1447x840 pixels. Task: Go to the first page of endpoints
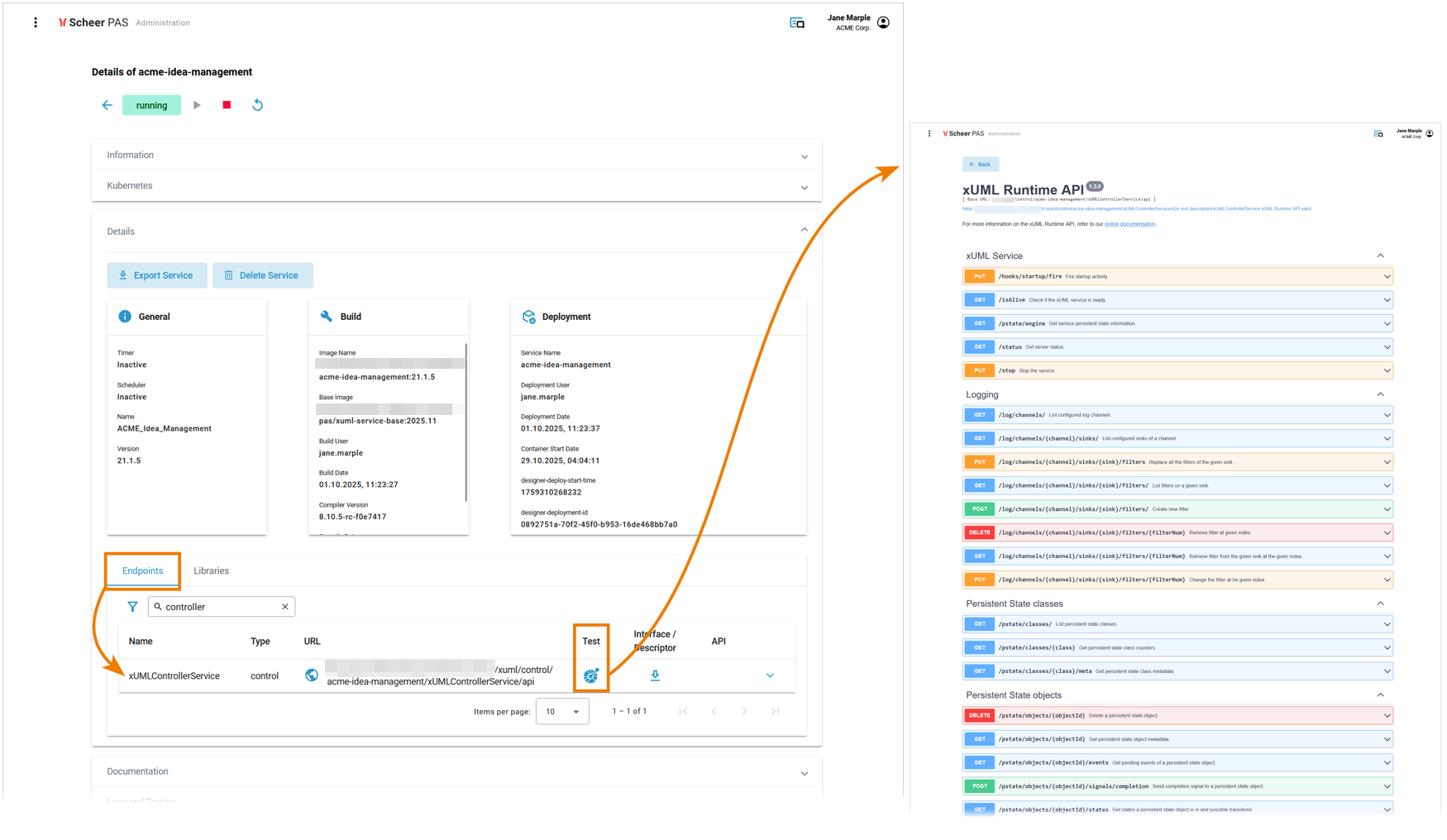683,712
